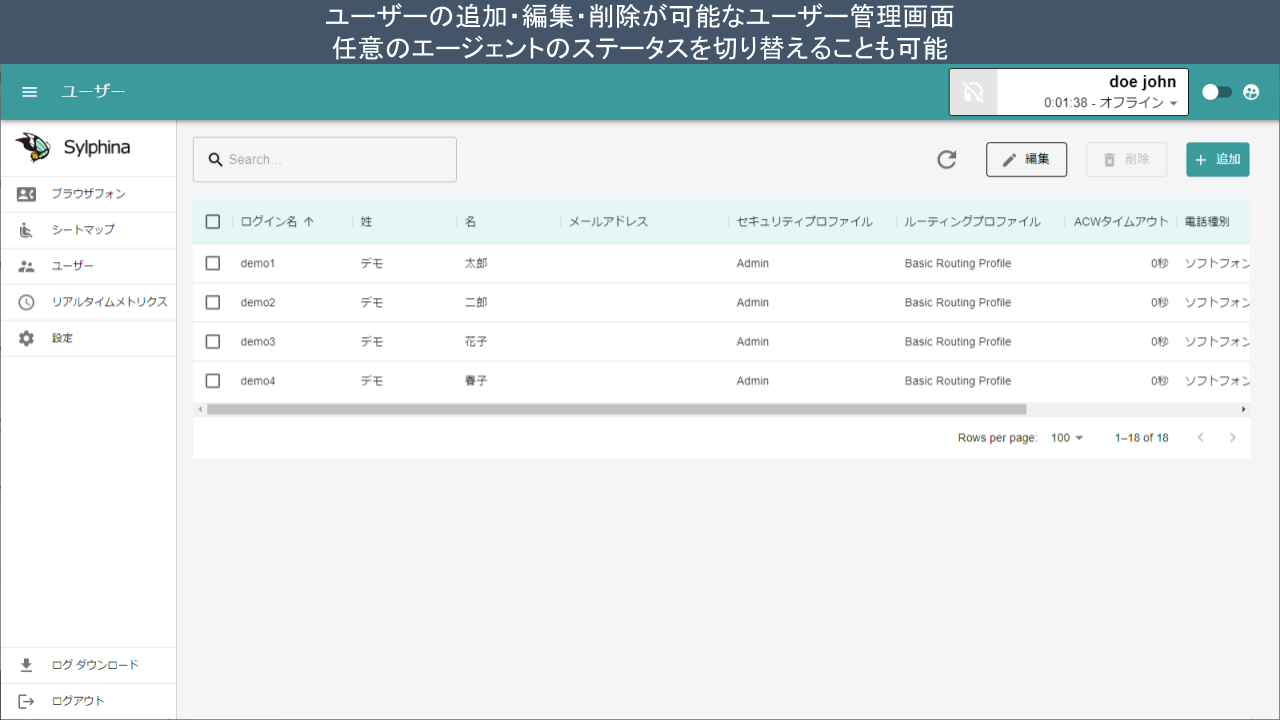Image resolution: width=1280 pixels, height=720 pixels.
Task: Click the 追加 add button
Action: coord(1217,159)
